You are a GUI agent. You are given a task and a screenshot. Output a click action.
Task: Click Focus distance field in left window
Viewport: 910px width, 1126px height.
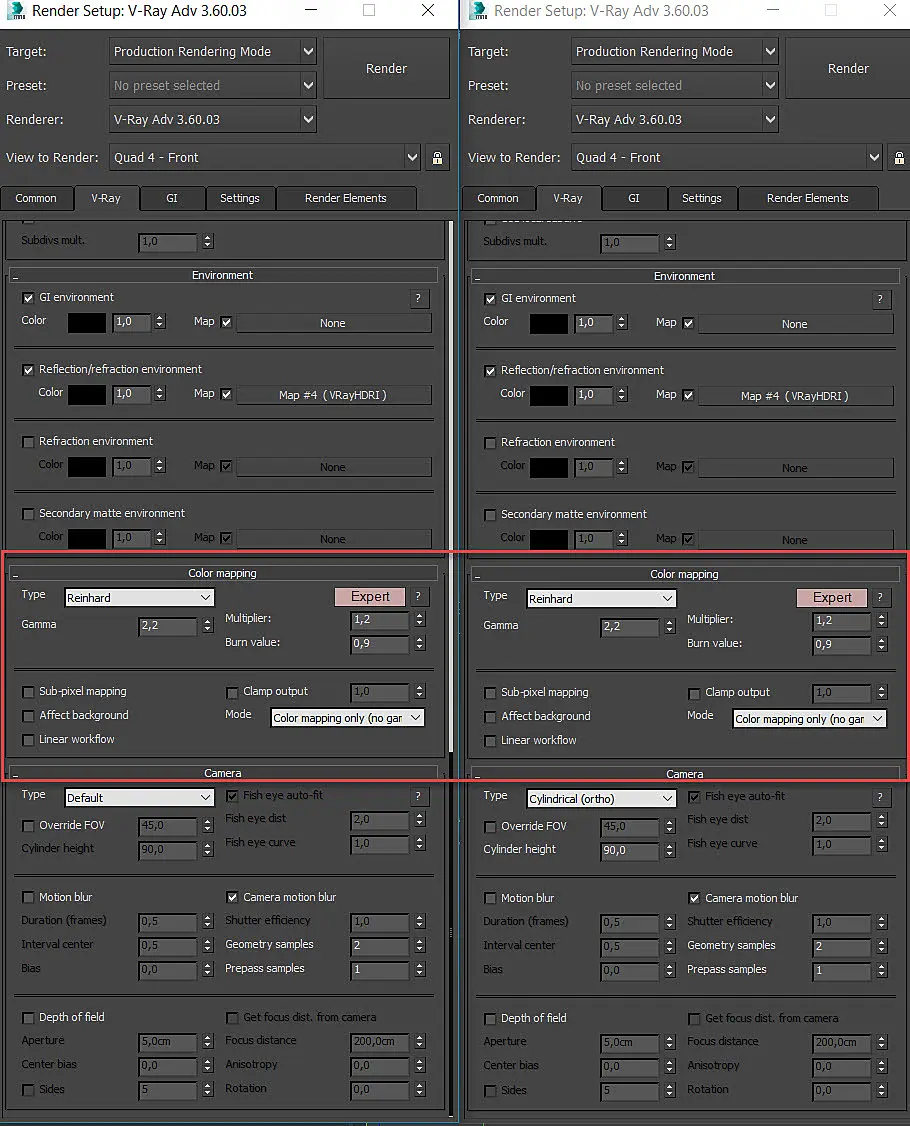380,1041
